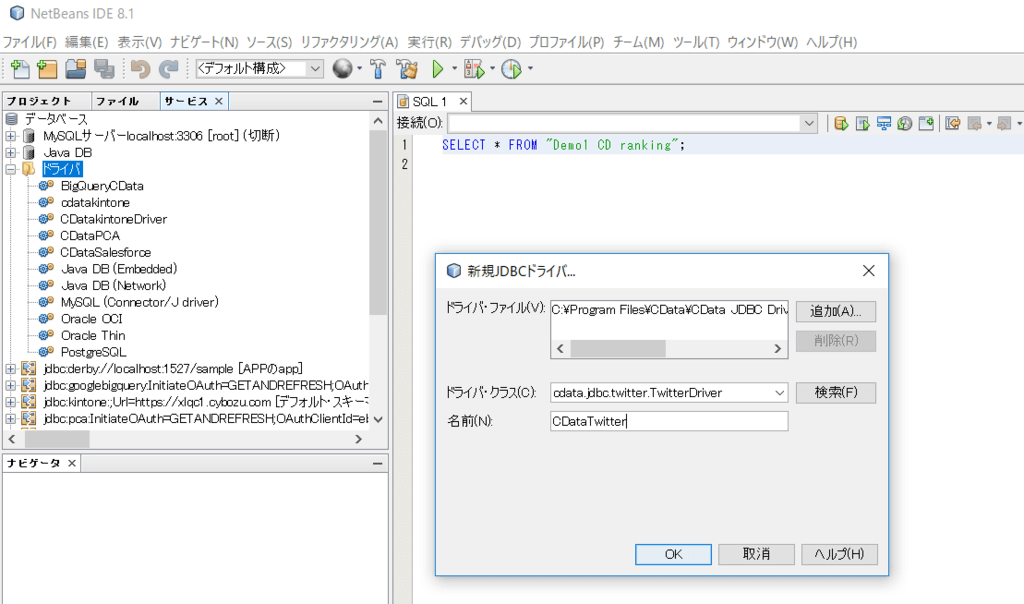The image size is (1024, 604).
Task: Close the サービス tab
Action: coord(219,101)
